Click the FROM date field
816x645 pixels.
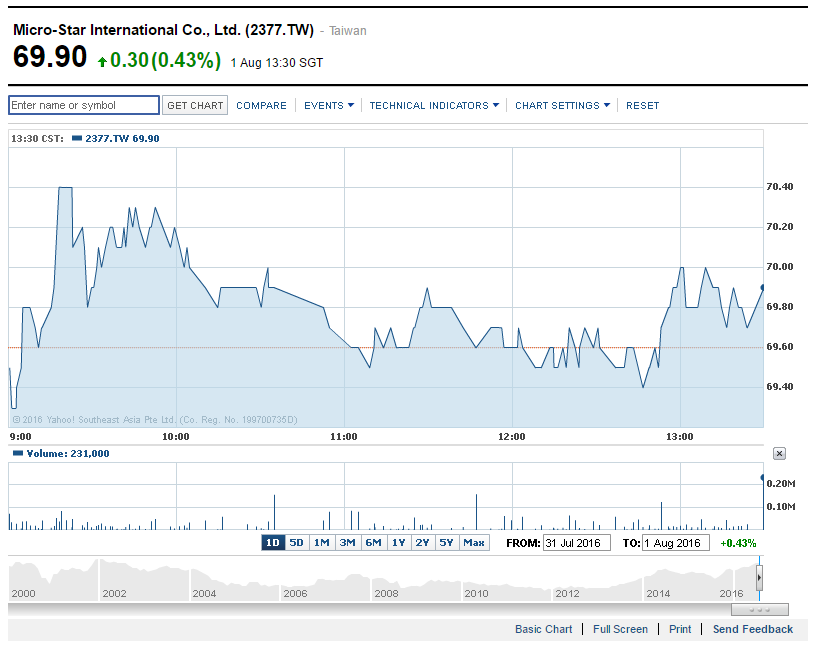(x=577, y=543)
